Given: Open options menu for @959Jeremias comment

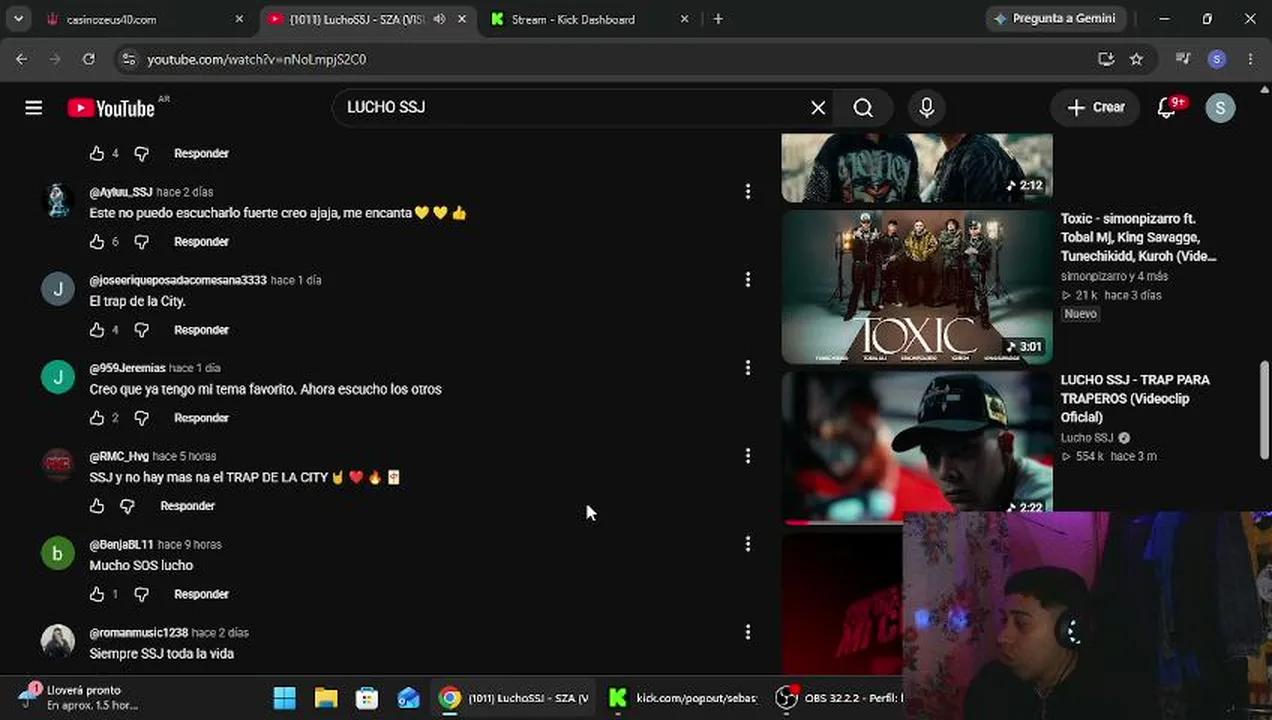Looking at the screenshot, I should (x=748, y=368).
